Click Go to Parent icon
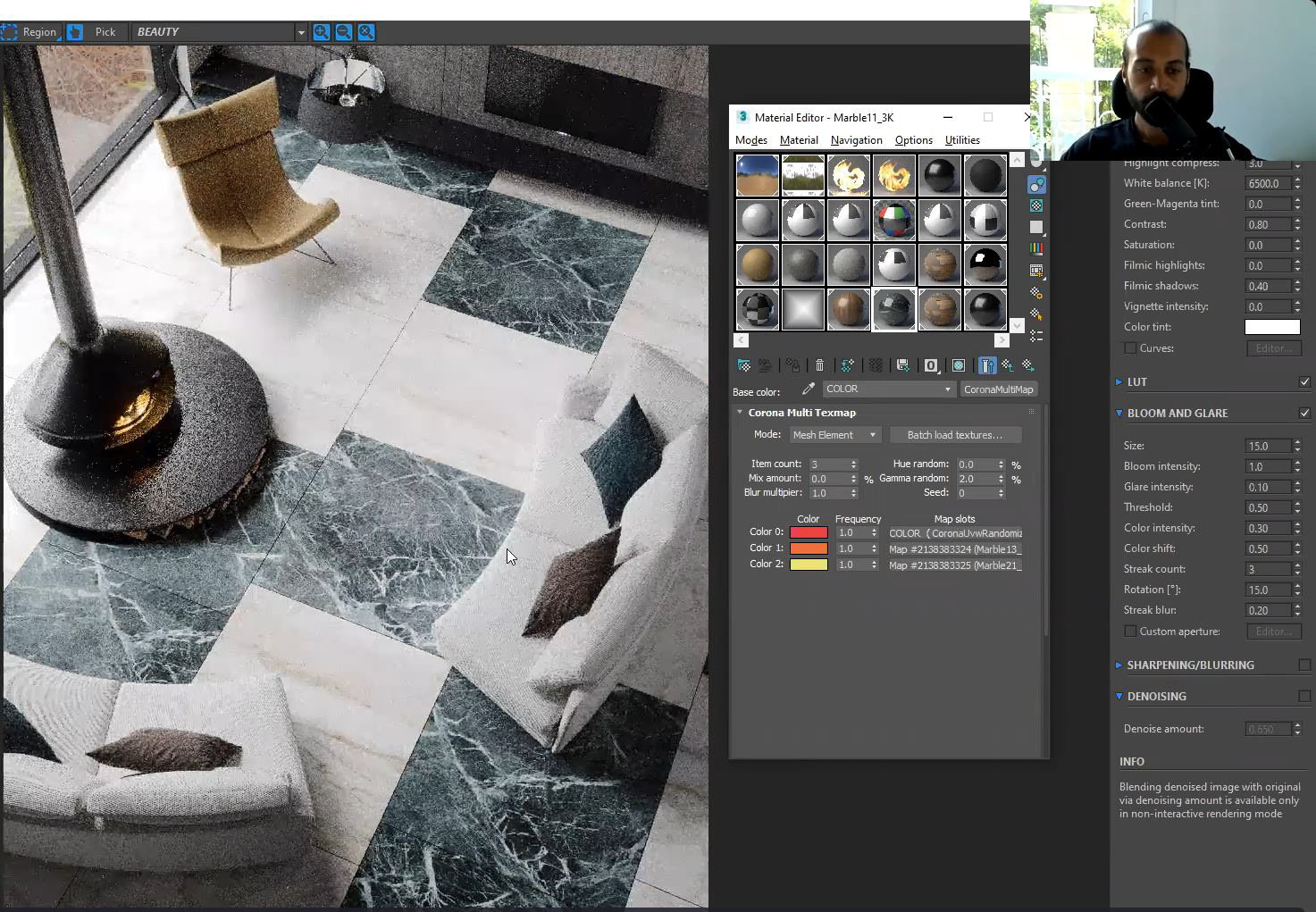The width and height of the screenshot is (1316, 912). pos(1008,365)
